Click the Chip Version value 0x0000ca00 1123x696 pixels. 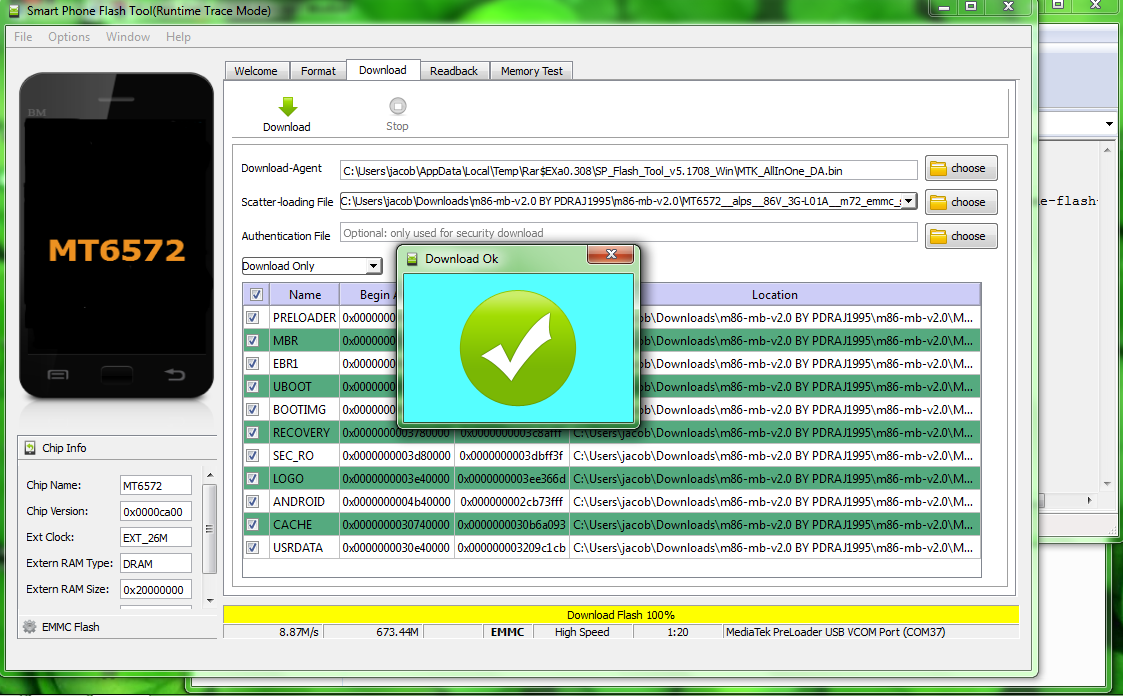156,511
